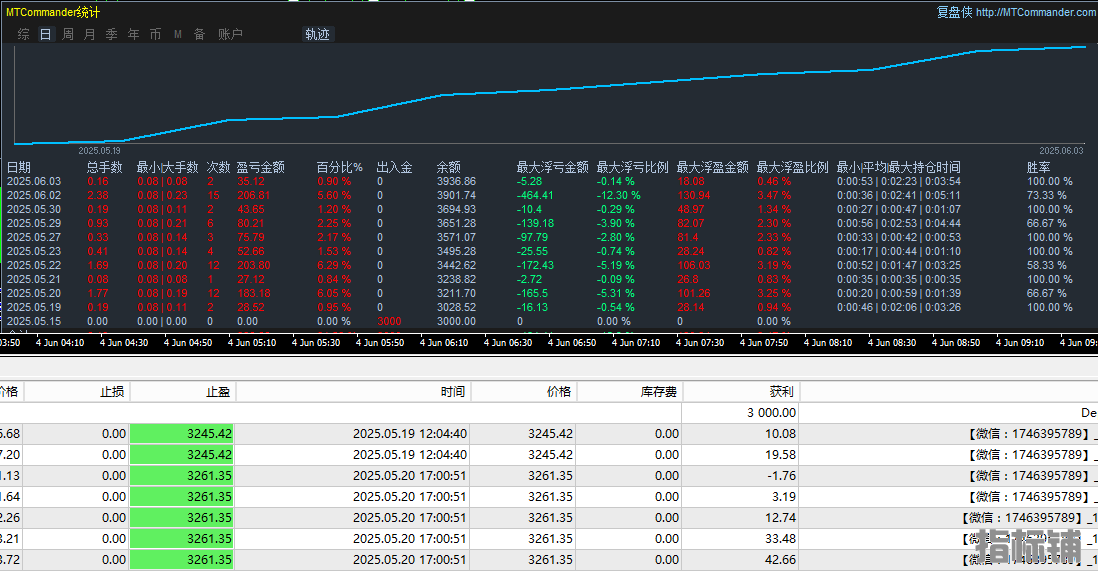Click the win rate 58.33 %
Viewport: 1098px width, 571px height.
pyautogui.click(x=1047, y=266)
